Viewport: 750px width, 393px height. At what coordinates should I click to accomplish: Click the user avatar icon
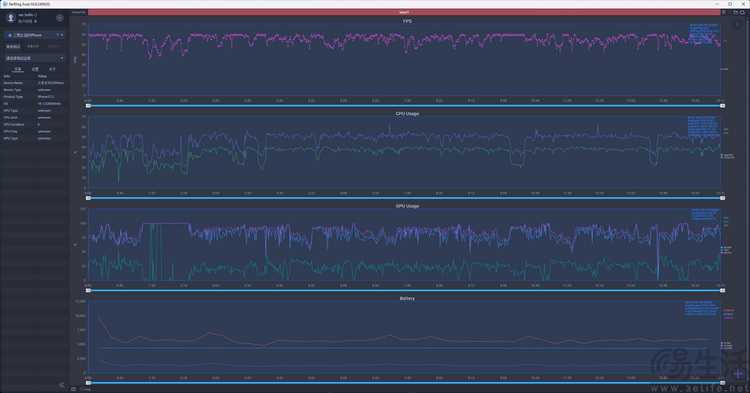[x=11, y=18]
